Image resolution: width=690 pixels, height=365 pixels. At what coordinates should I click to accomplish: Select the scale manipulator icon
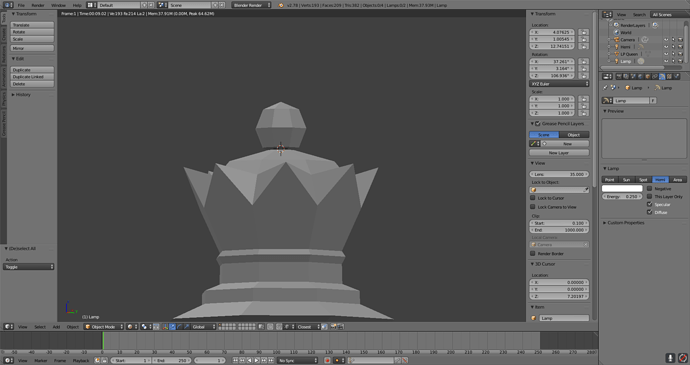point(186,327)
